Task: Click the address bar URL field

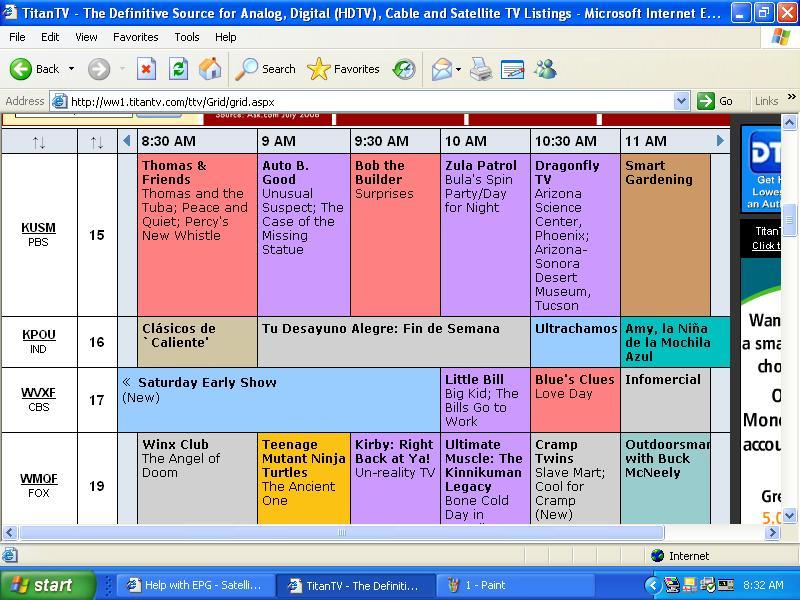Action: click(x=370, y=102)
